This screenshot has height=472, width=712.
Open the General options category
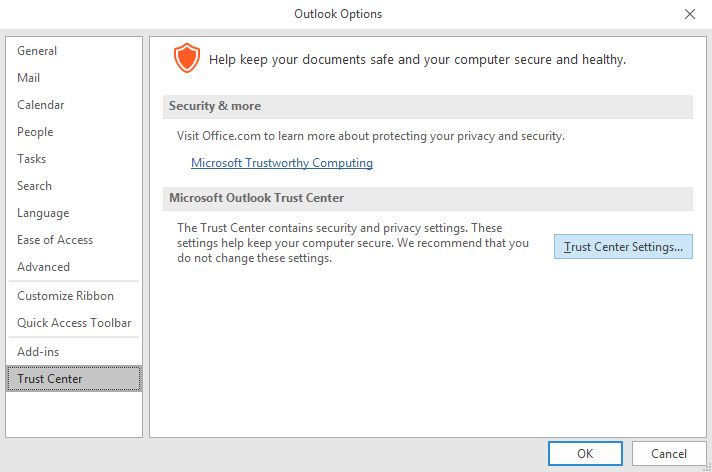[x=37, y=51]
